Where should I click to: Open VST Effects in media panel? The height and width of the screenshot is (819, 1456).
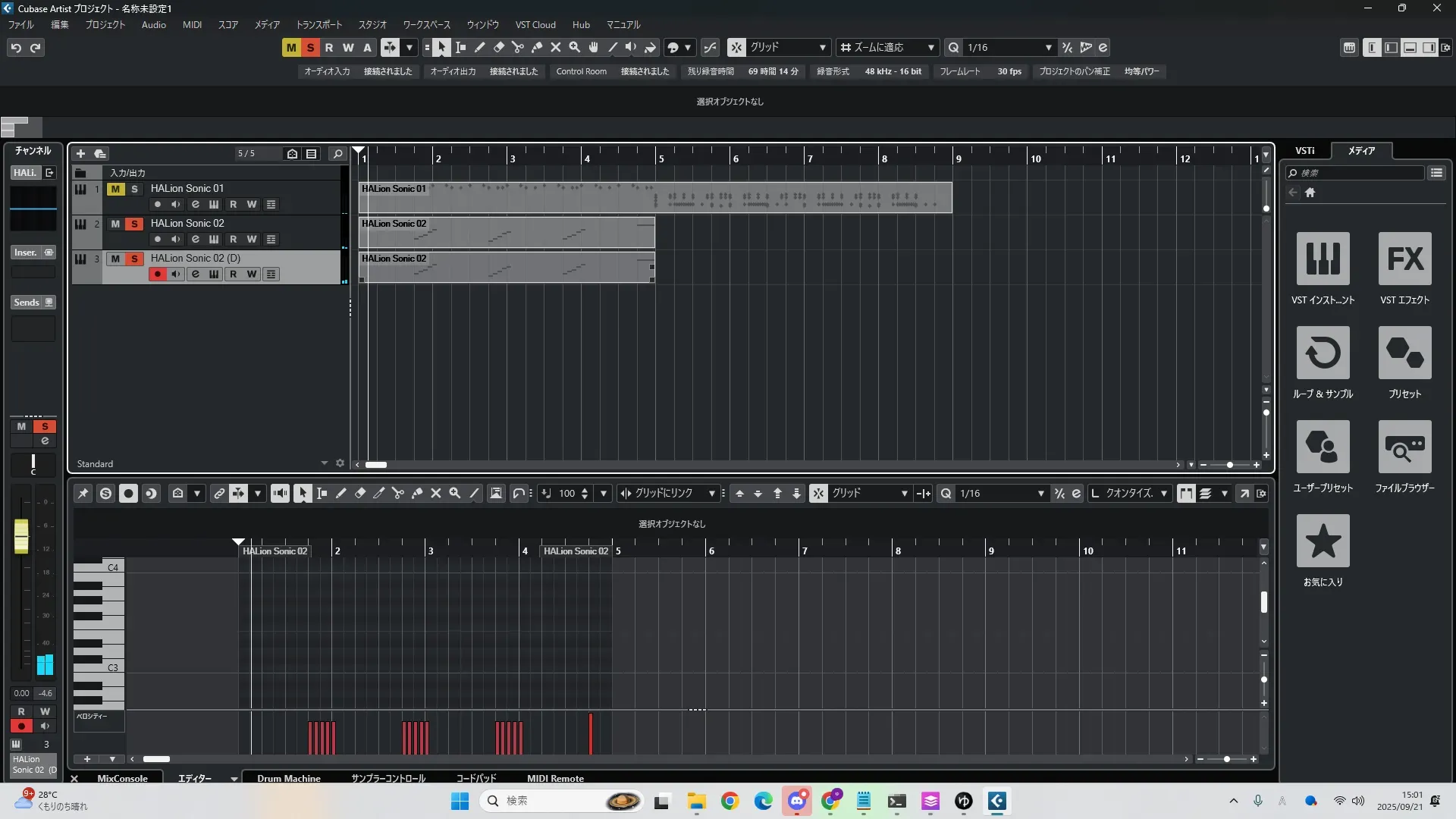1404,259
